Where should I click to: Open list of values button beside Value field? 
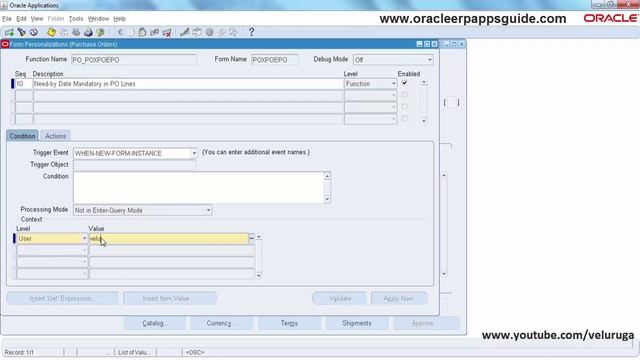point(251,238)
